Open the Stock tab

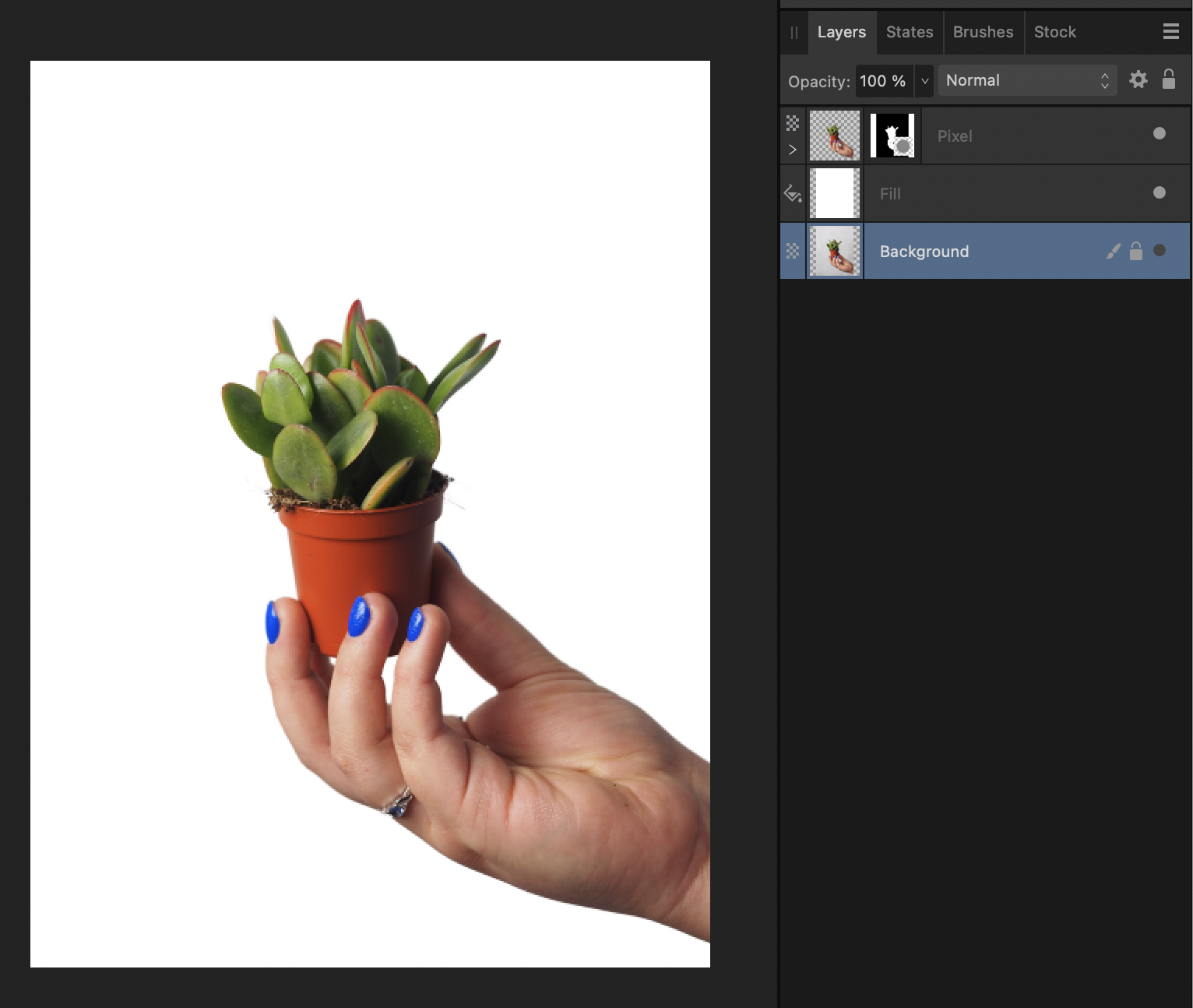(x=1055, y=32)
